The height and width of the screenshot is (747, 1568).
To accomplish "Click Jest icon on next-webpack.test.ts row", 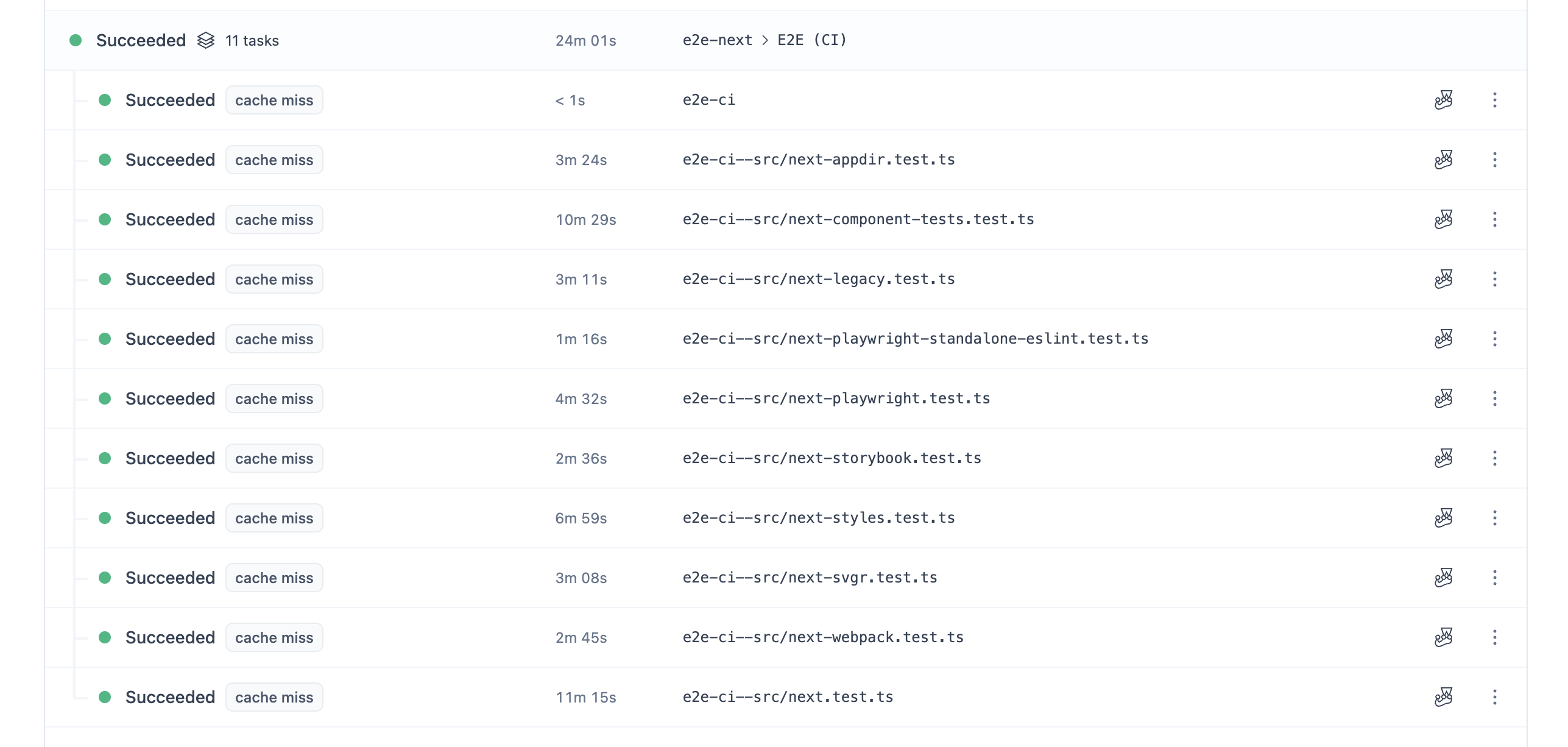I will (1443, 637).
